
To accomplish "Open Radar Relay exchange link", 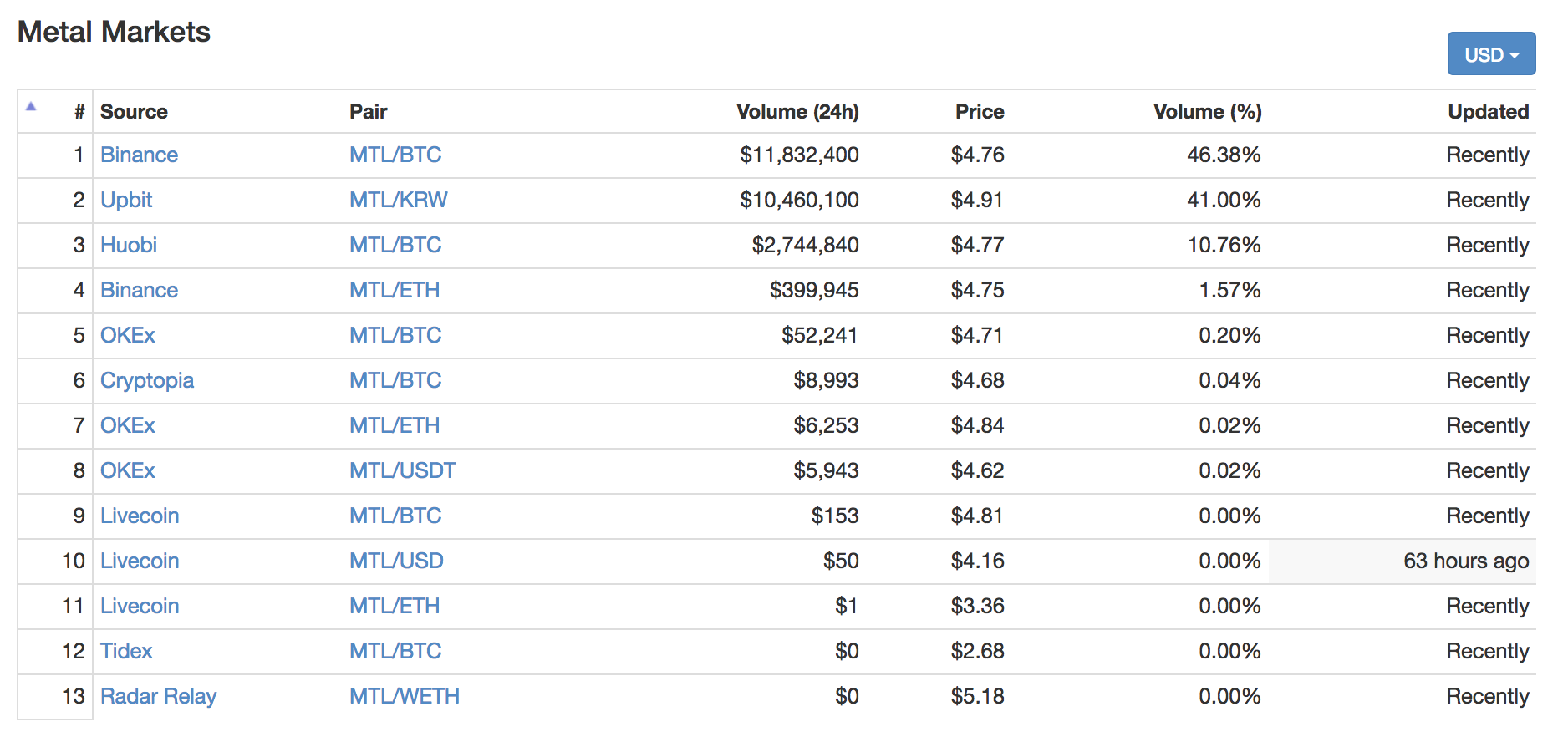I will (x=158, y=696).
